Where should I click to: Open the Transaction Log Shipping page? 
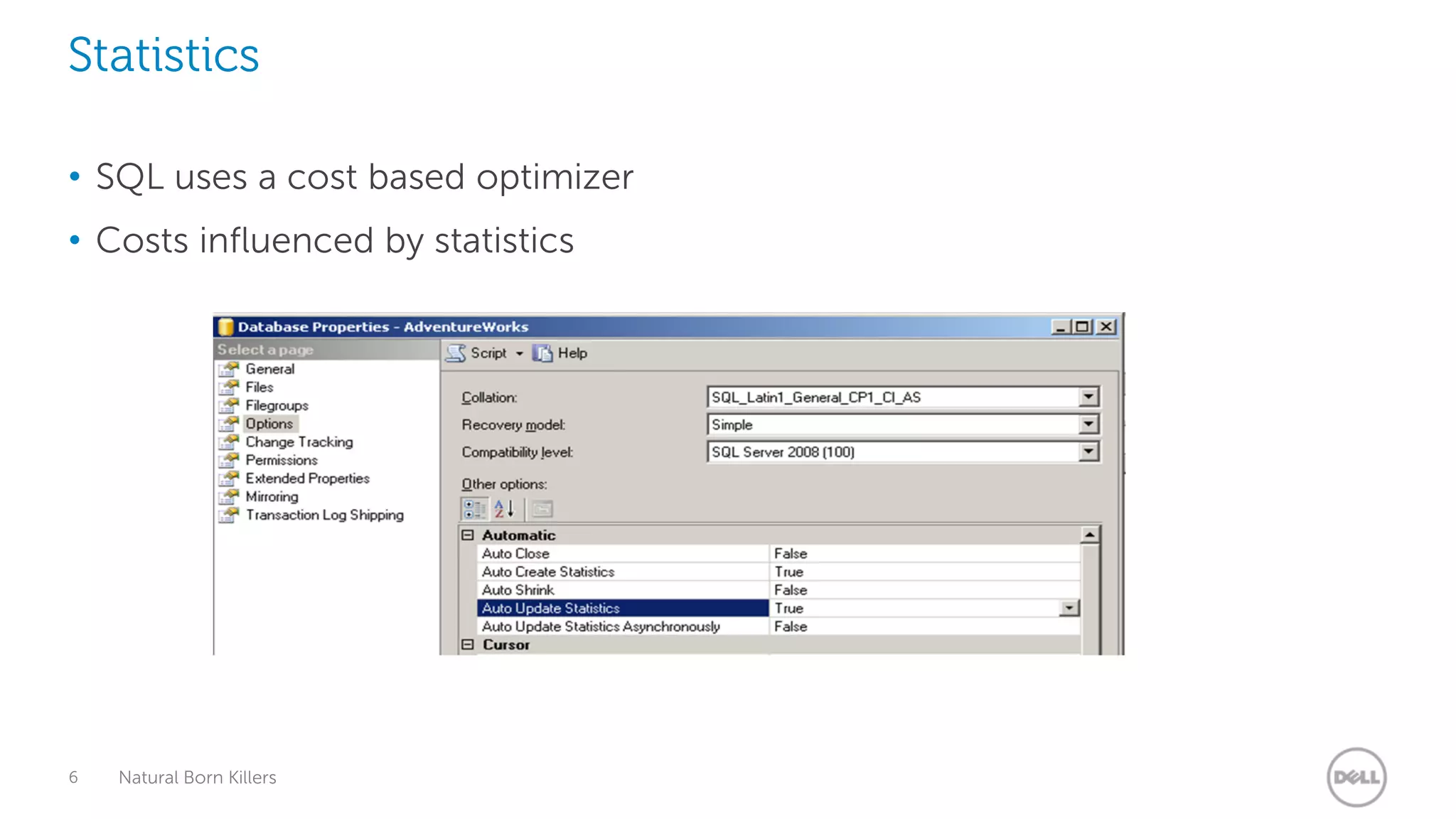[x=324, y=515]
